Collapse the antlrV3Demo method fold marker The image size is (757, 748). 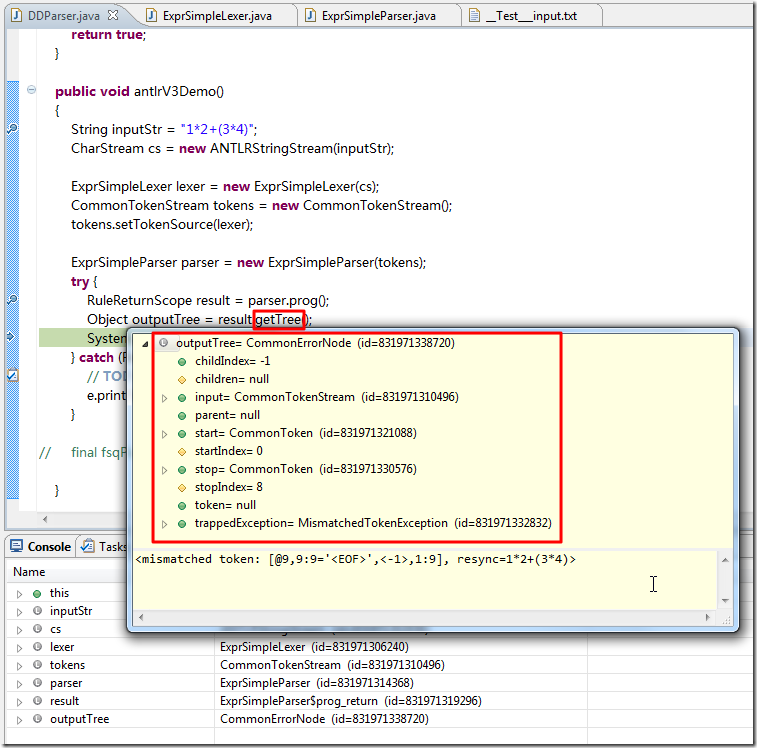coord(31,90)
